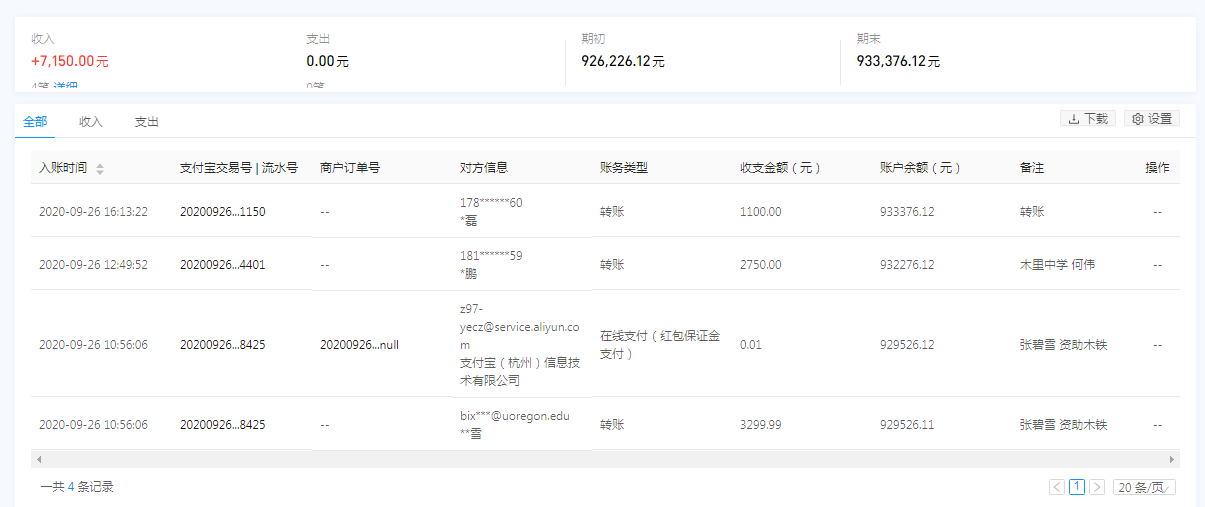Select the row dated 2020-09-26 12:49:52
The width and height of the screenshot is (1205, 507).
point(93,265)
